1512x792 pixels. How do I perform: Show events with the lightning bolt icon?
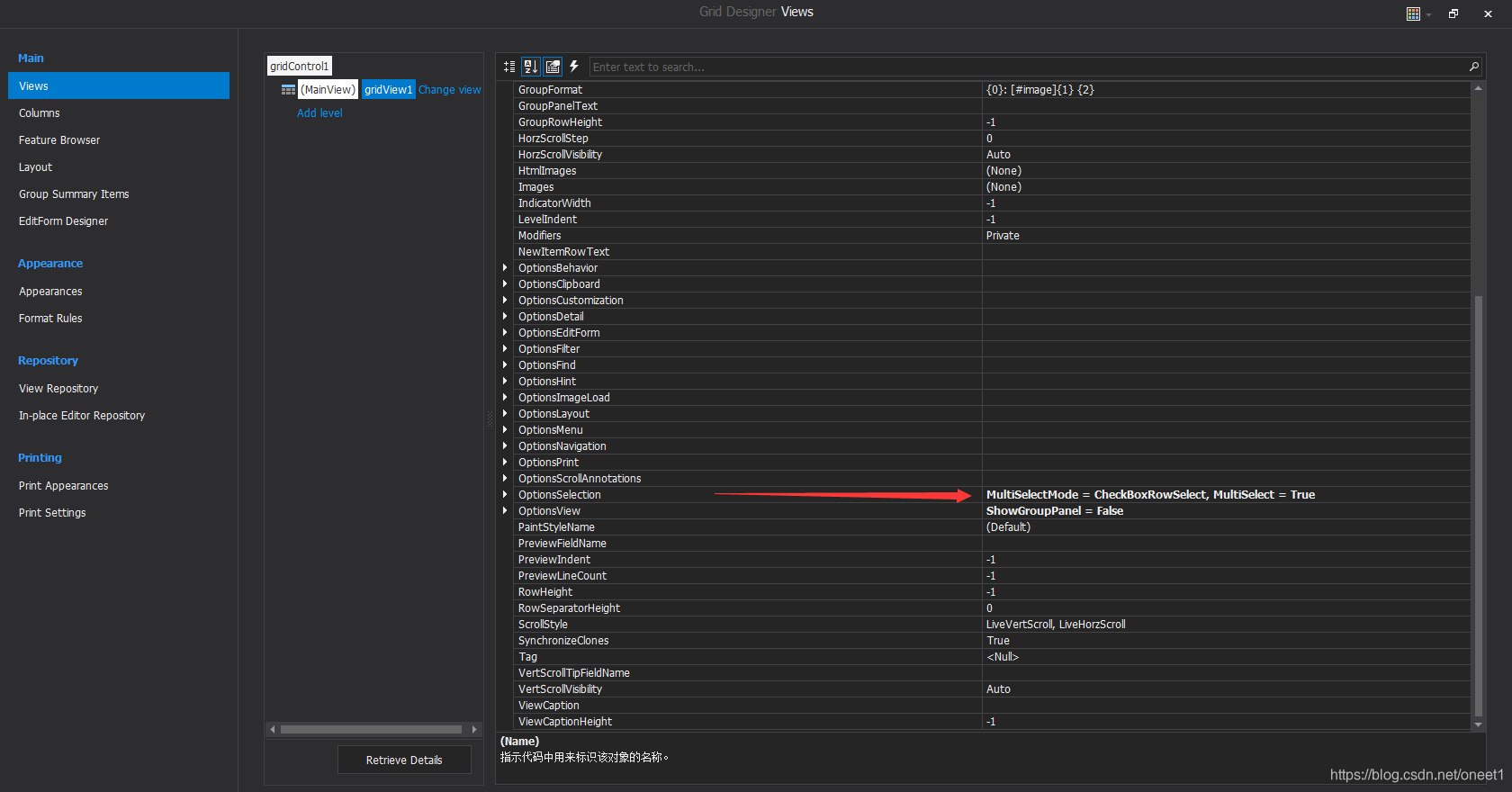tap(574, 67)
